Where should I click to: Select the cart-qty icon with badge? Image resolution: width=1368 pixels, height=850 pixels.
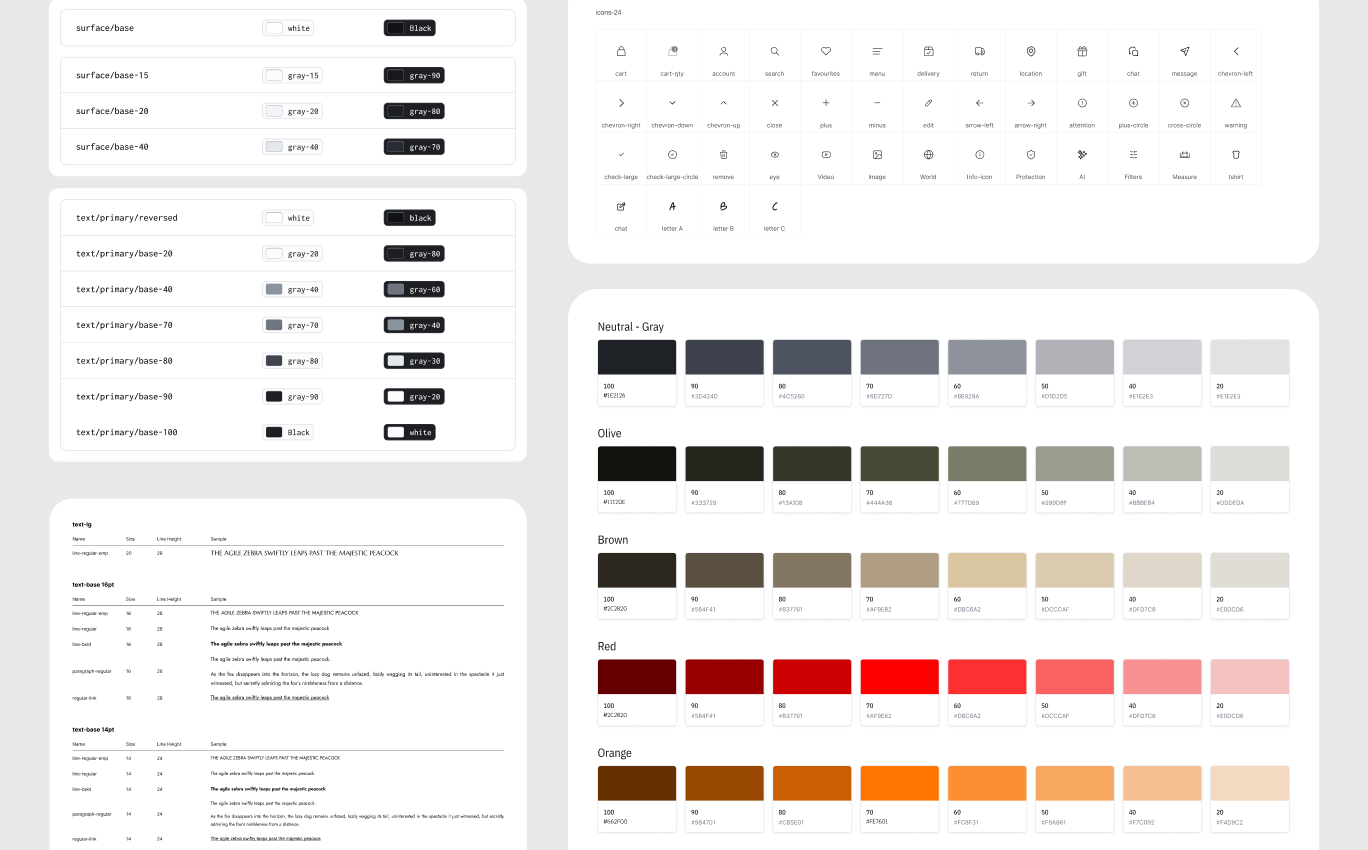pos(672,51)
